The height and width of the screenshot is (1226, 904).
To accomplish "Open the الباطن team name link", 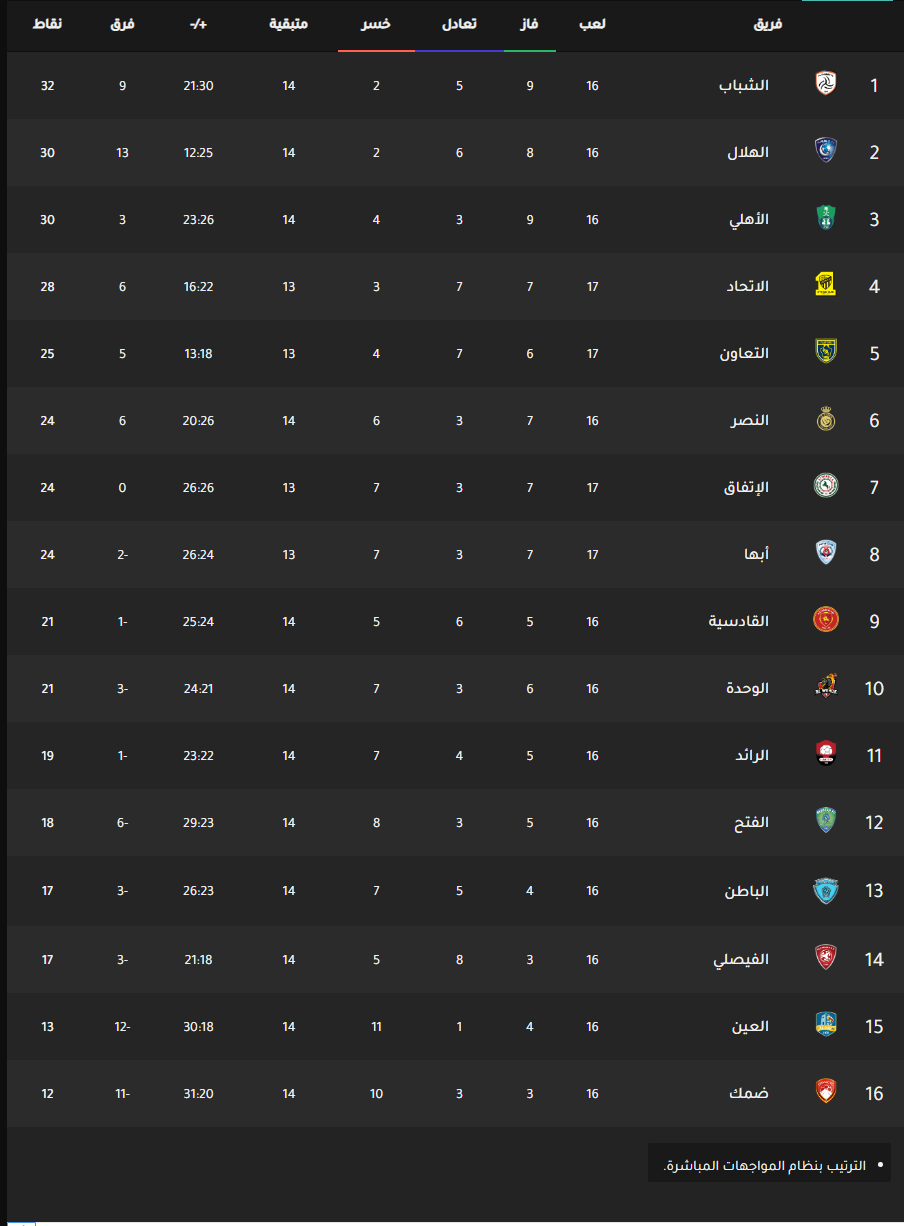I will pyautogui.click(x=747, y=890).
